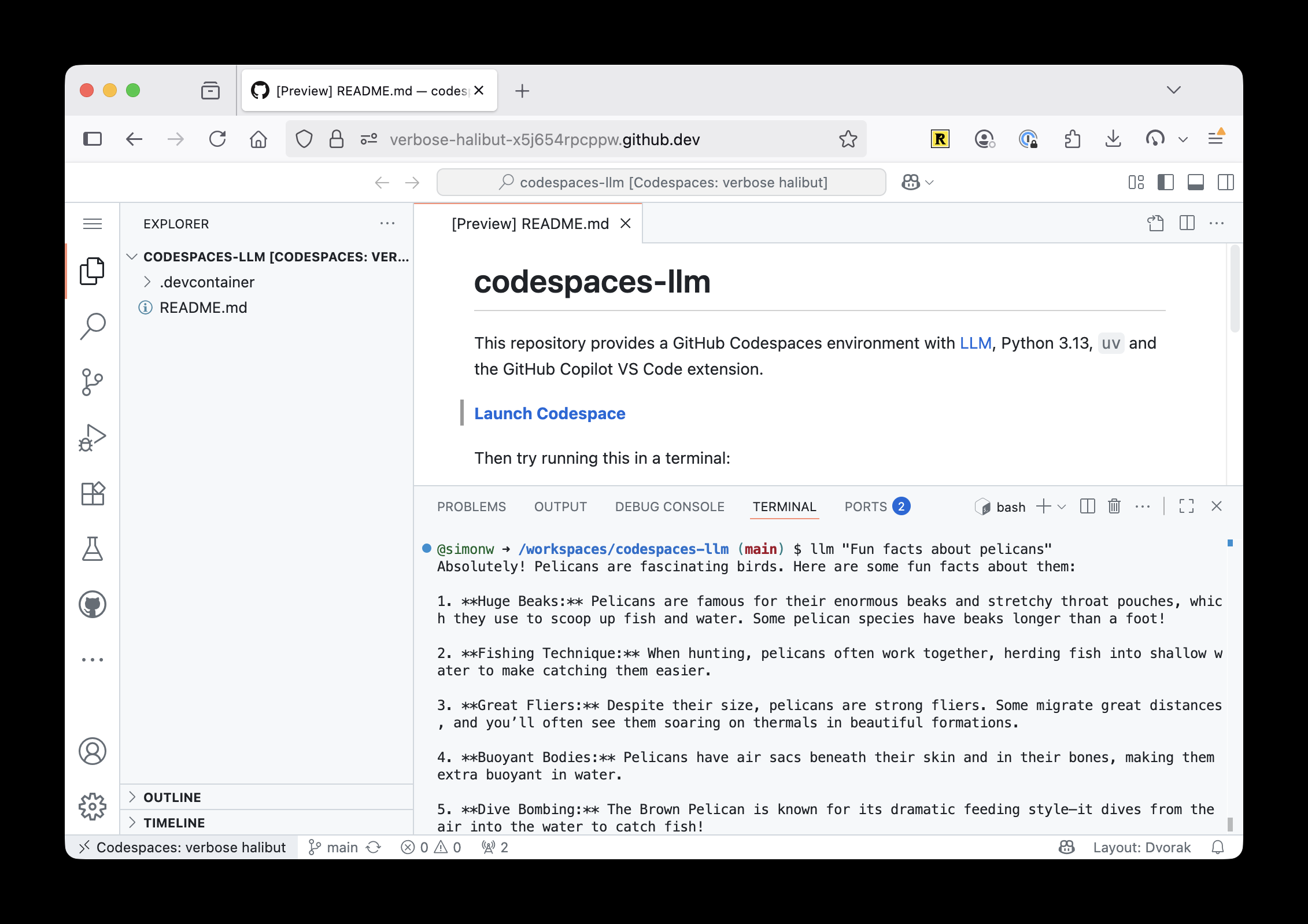Open the Source Control view
This screenshot has height=924, width=1308.
click(92, 382)
